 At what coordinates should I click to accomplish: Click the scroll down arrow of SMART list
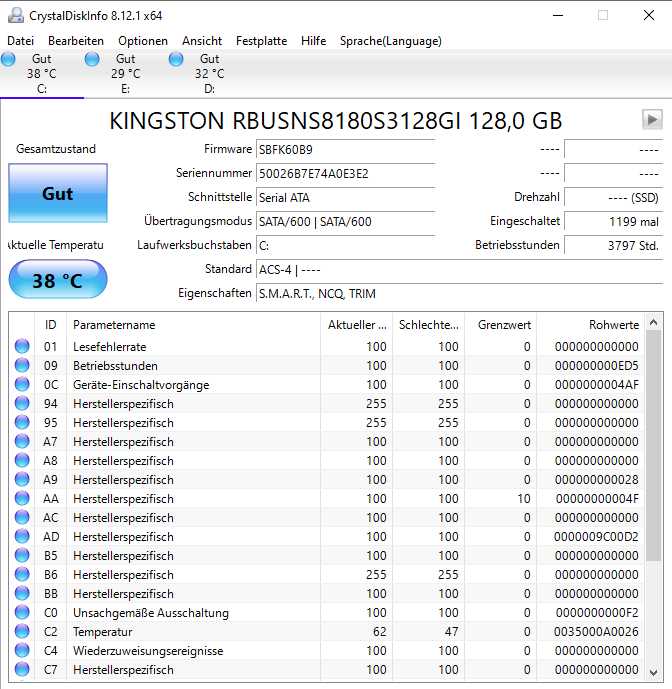(x=654, y=672)
